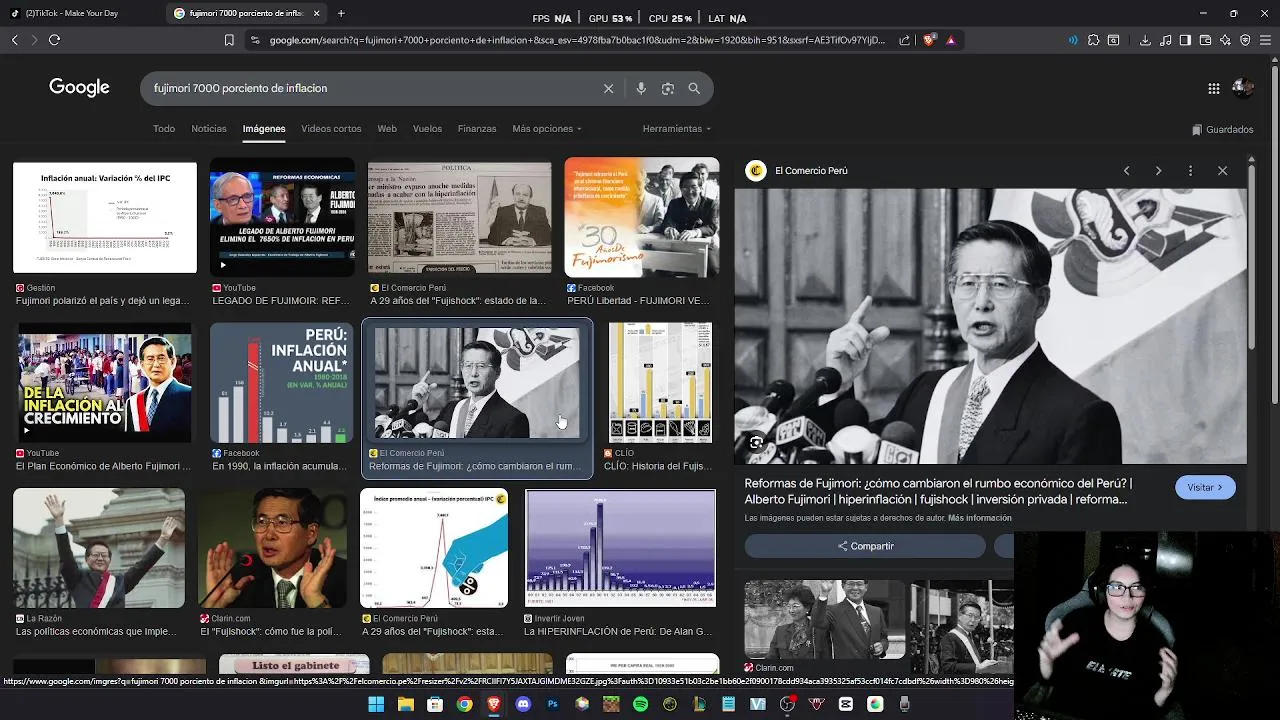Open Brave Shields lion icon
Image resolution: width=1280 pixels, height=720 pixels.
click(x=929, y=40)
